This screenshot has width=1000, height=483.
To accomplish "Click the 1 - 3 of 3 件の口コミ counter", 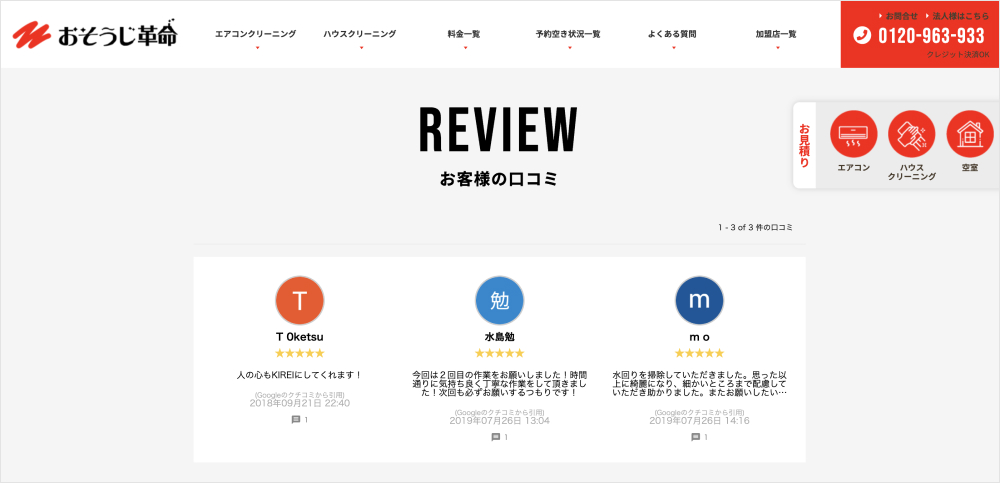I will [756, 227].
